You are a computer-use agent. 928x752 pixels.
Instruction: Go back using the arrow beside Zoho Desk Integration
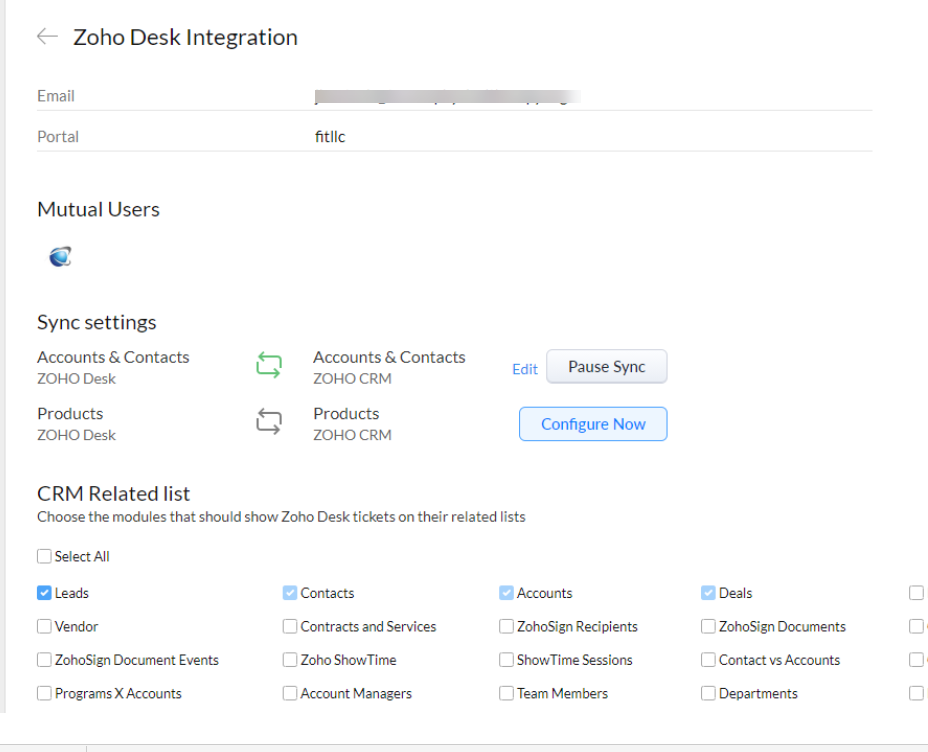tap(47, 37)
